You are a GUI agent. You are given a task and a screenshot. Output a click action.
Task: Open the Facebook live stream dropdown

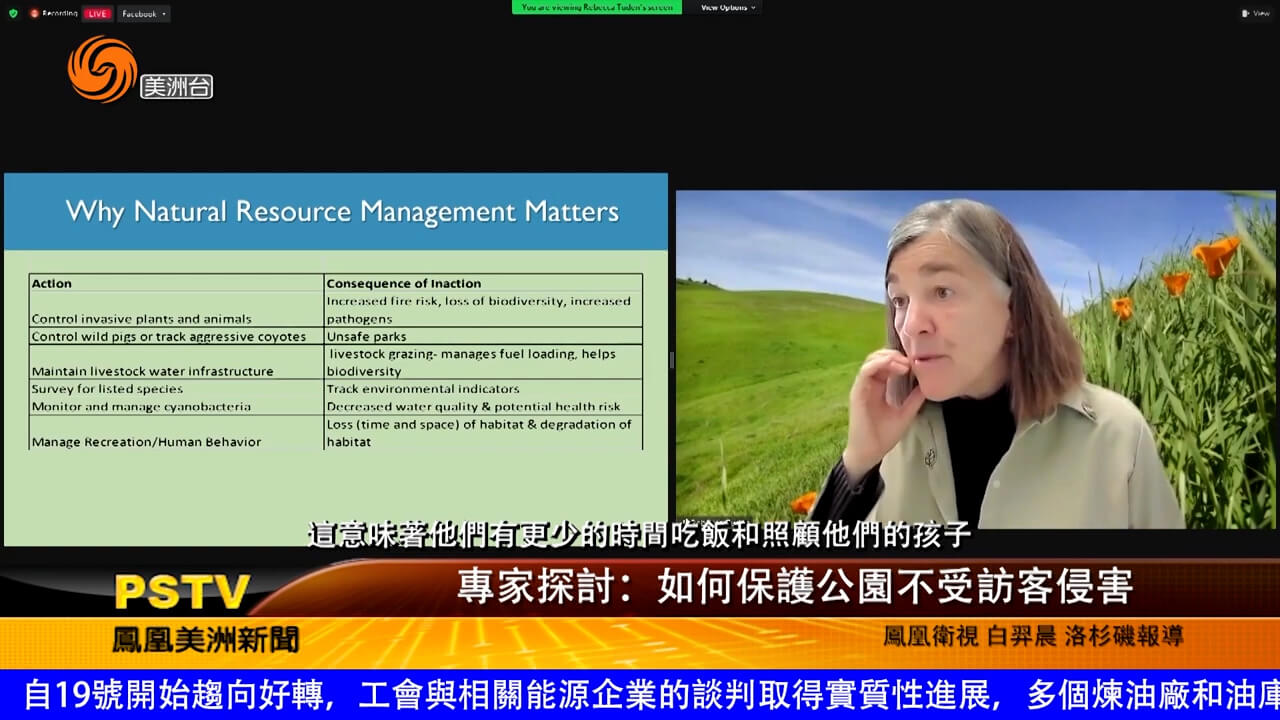(x=143, y=13)
